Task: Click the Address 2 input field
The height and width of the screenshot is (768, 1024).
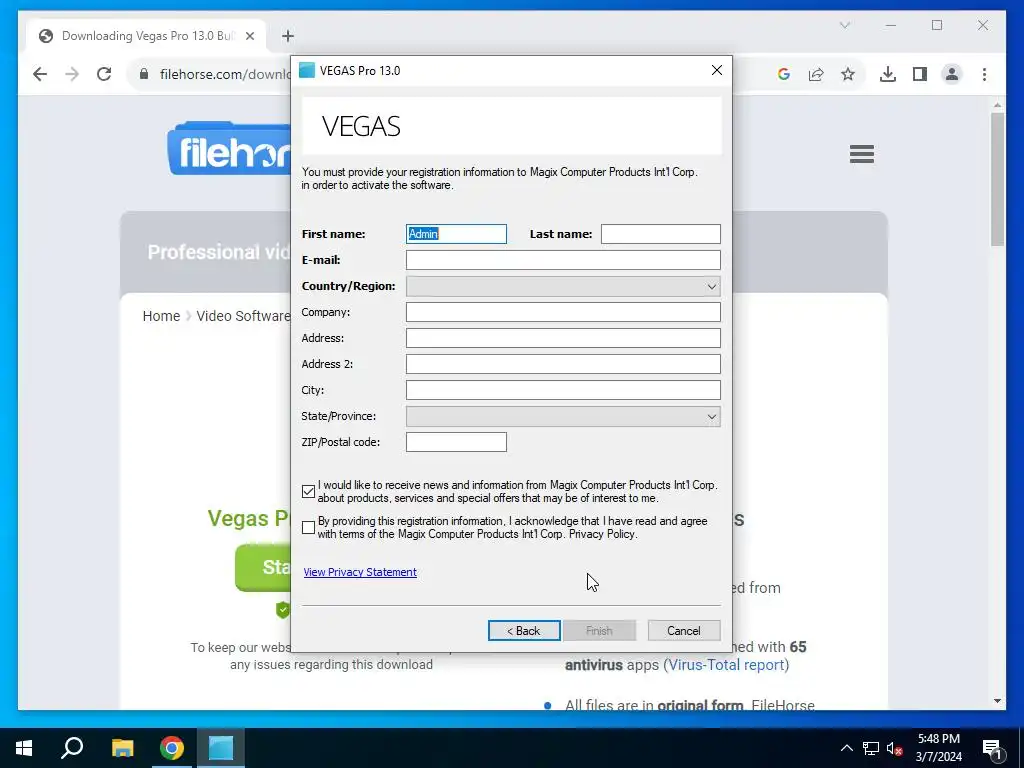Action: pyautogui.click(x=563, y=364)
